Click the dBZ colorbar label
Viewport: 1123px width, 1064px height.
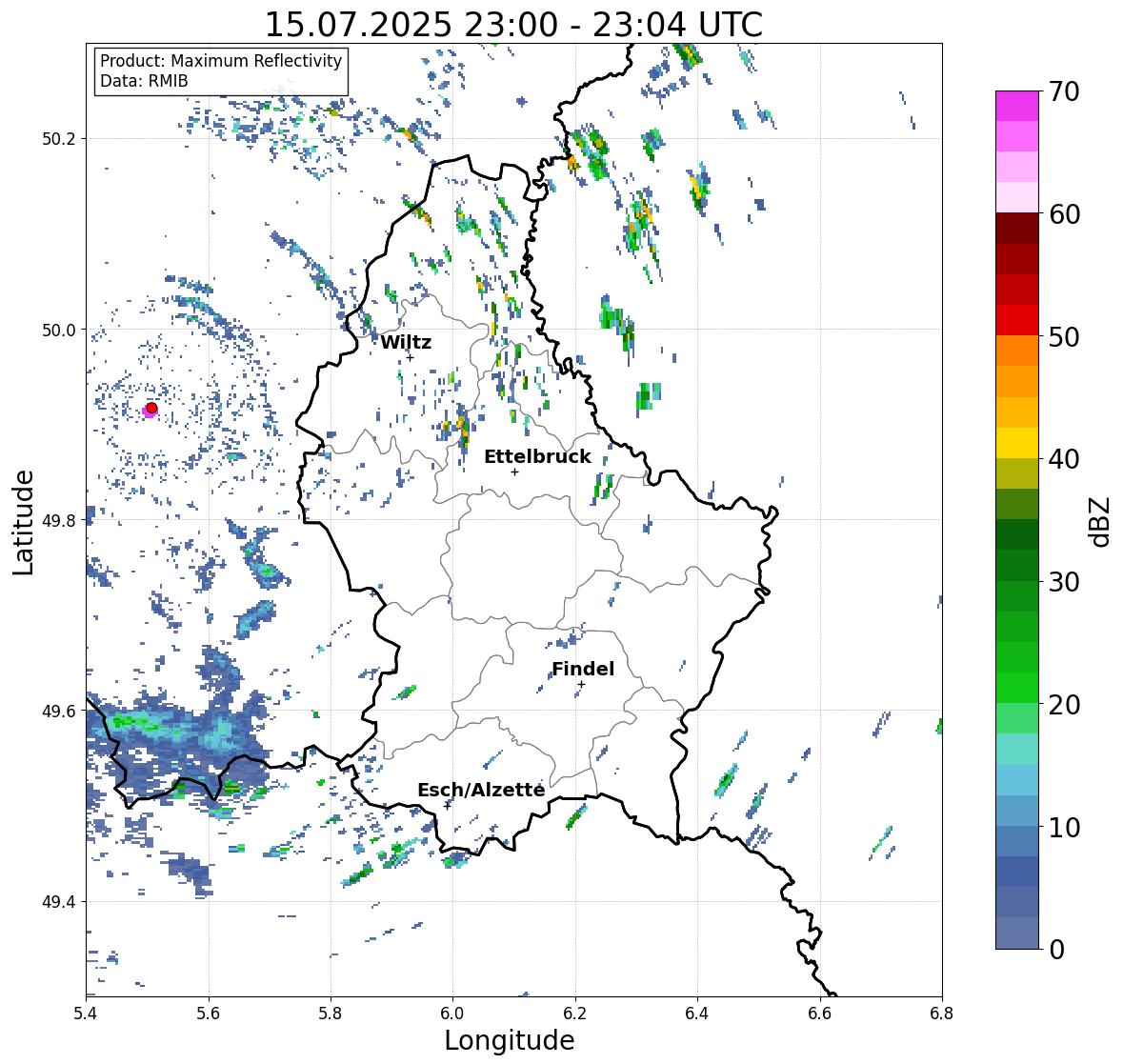click(1101, 521)
